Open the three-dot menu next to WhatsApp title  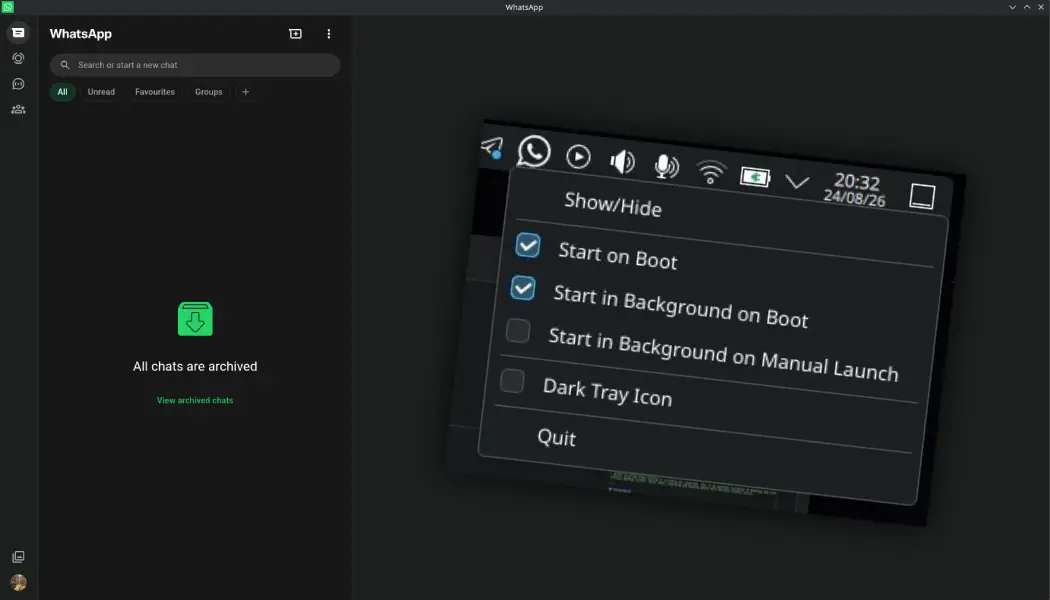pyautogui.click(x=328, y=33)
